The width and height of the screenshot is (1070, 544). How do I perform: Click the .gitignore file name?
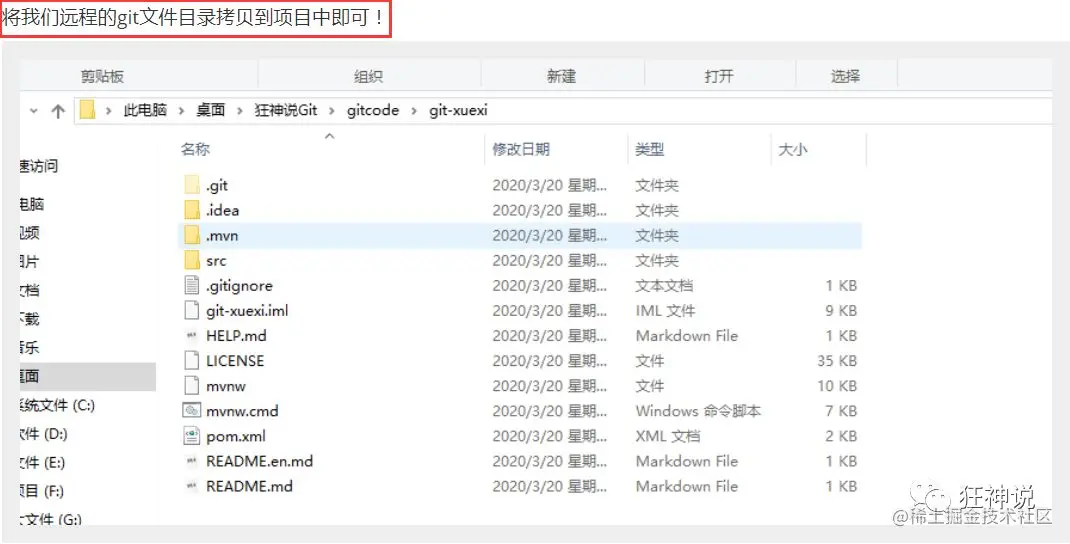[239, 285]
